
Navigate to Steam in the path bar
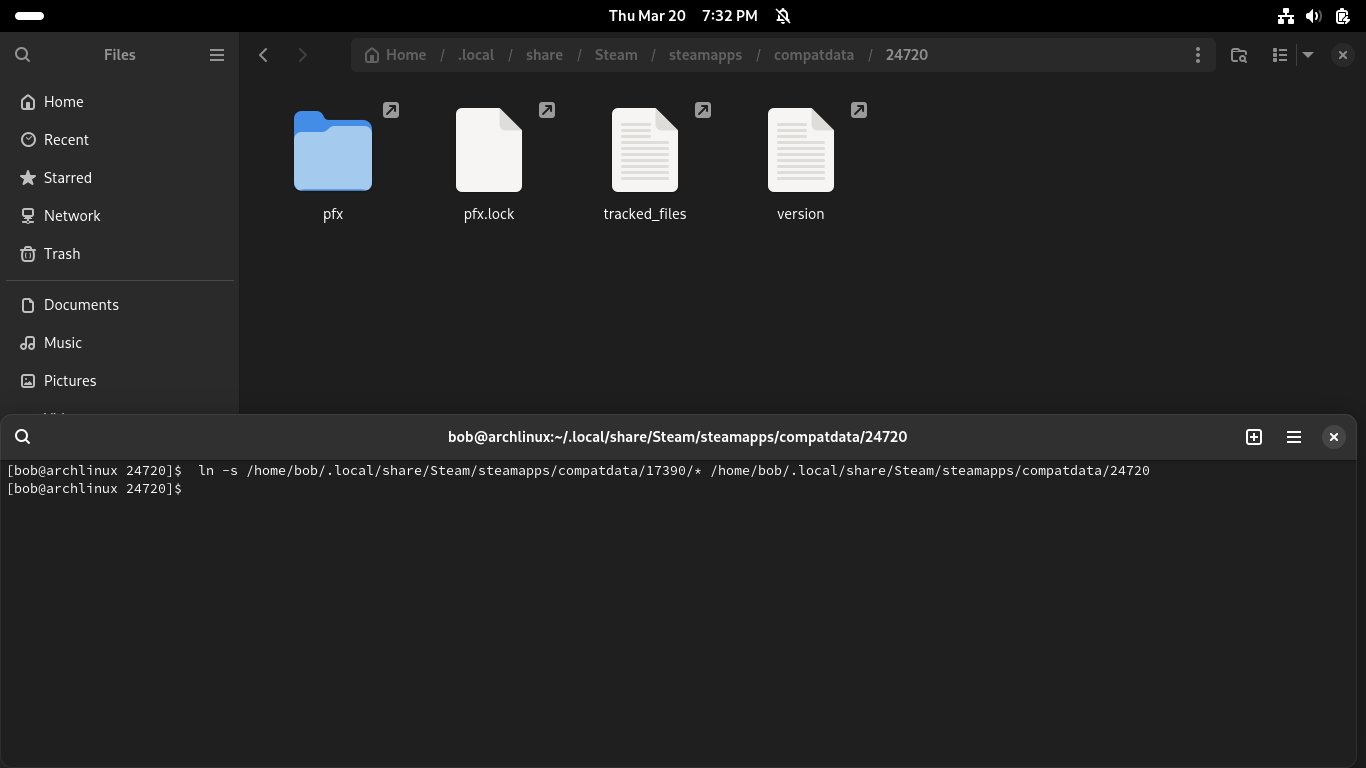(x=616, y=55)
